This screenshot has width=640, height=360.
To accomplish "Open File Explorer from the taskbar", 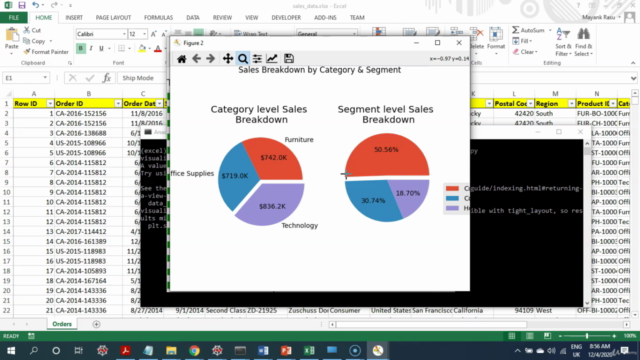I will pos(171,351).
